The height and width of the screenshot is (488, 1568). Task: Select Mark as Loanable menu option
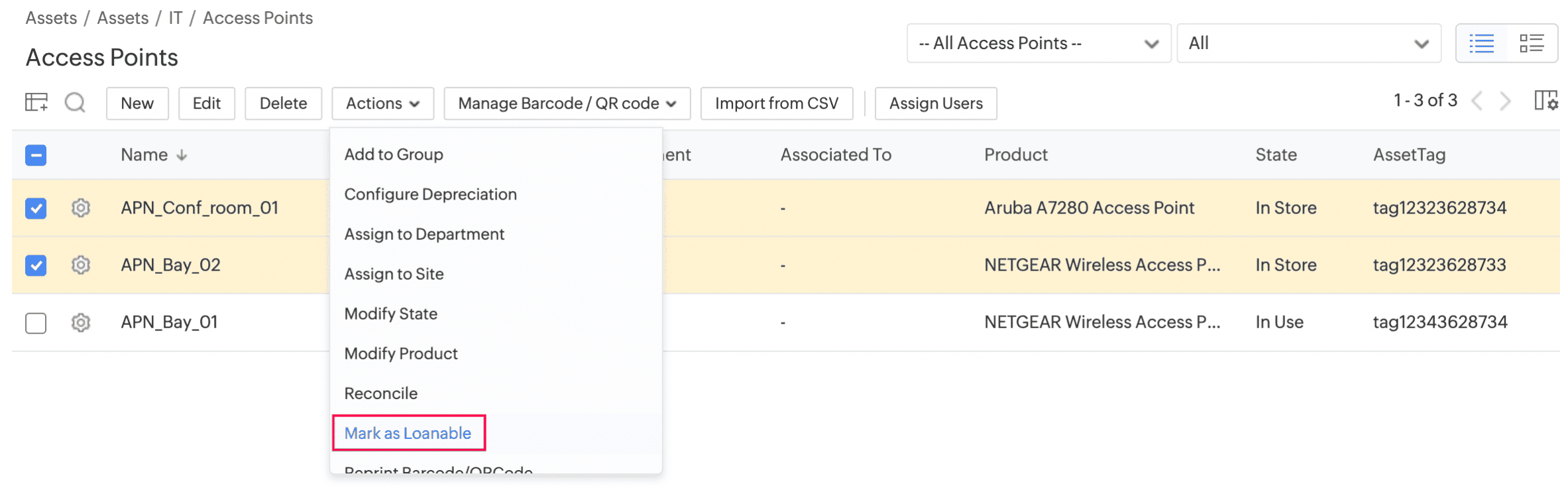coord(408,433)
